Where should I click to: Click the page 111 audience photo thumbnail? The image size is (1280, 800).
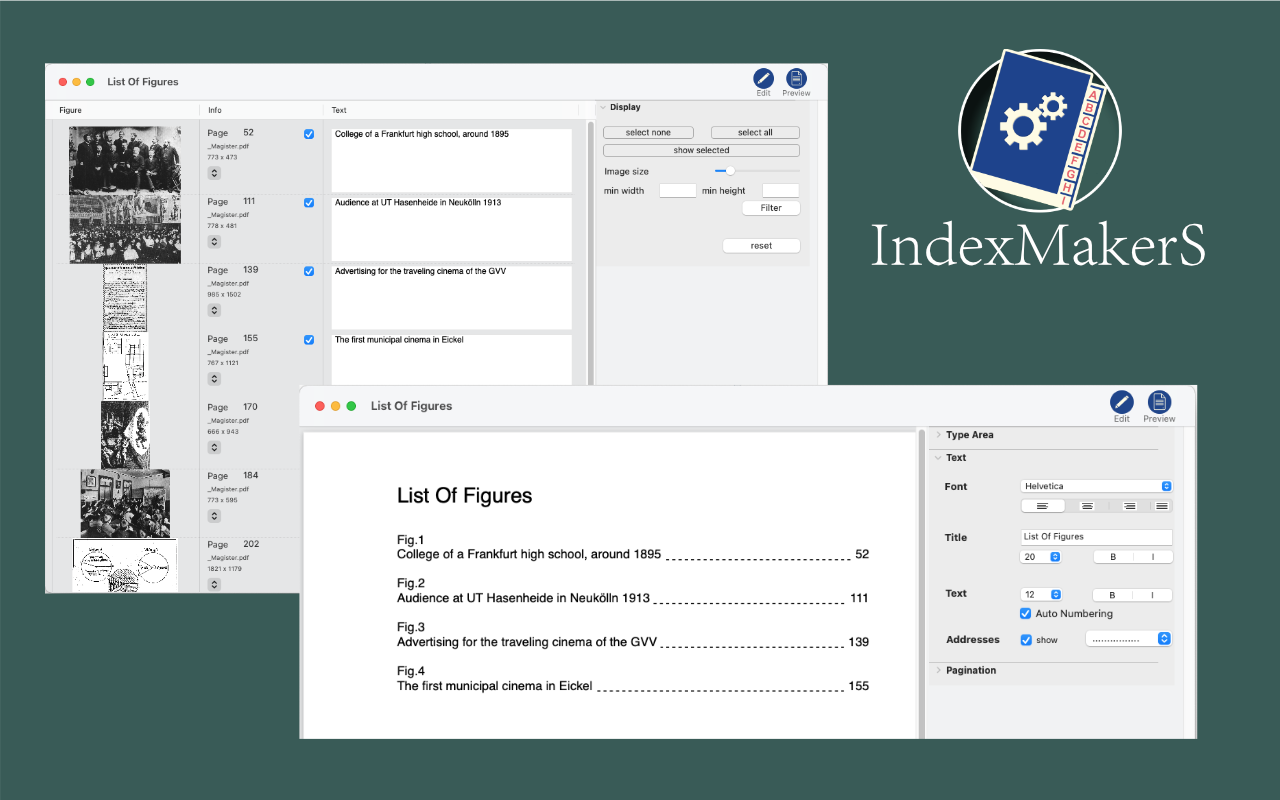(x=125, y=229)
